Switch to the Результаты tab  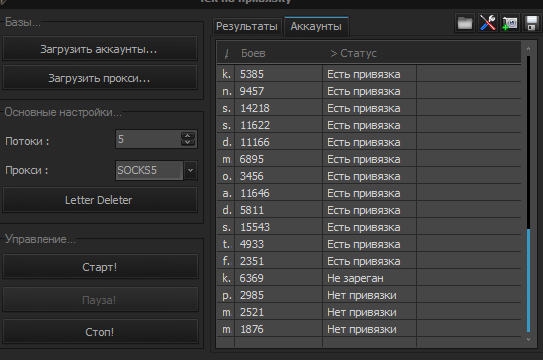[247, 27]
